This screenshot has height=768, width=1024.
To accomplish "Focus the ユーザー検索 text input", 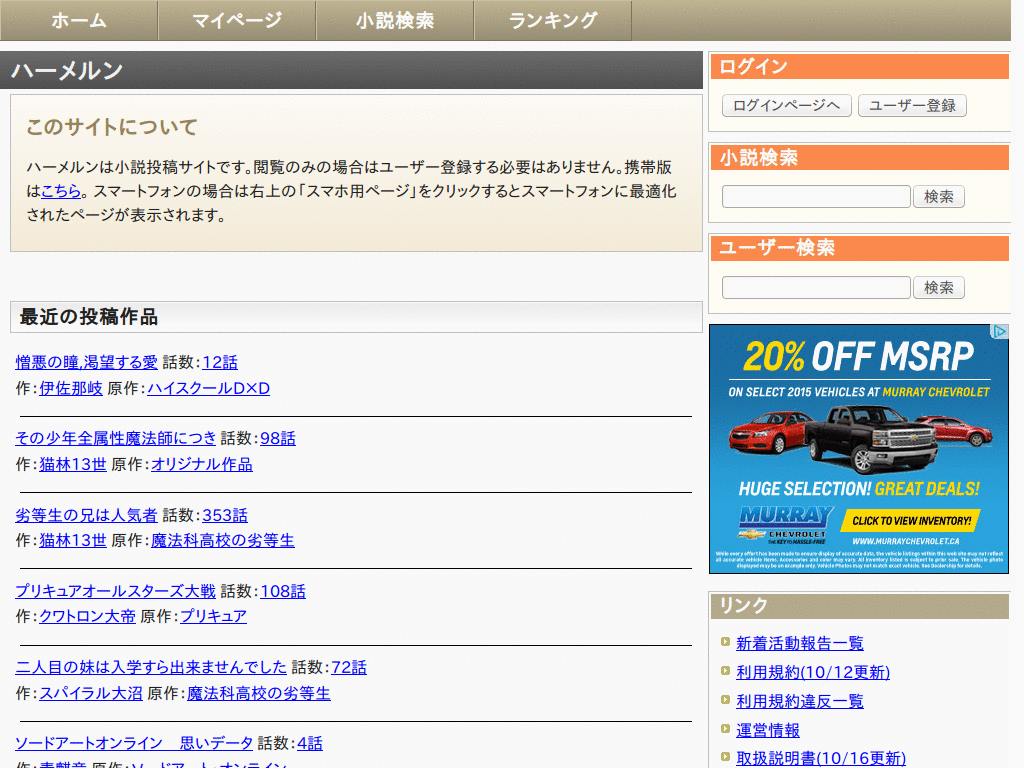I will (816, 288).
